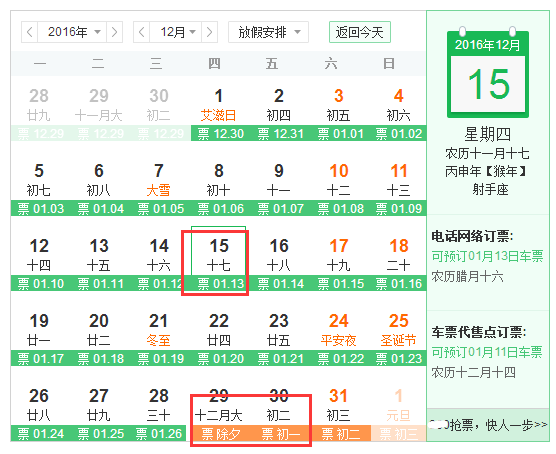The width and height of the screenshot is (556, 454).
Task: Select December 17 十九
Action: click(338, 255)
